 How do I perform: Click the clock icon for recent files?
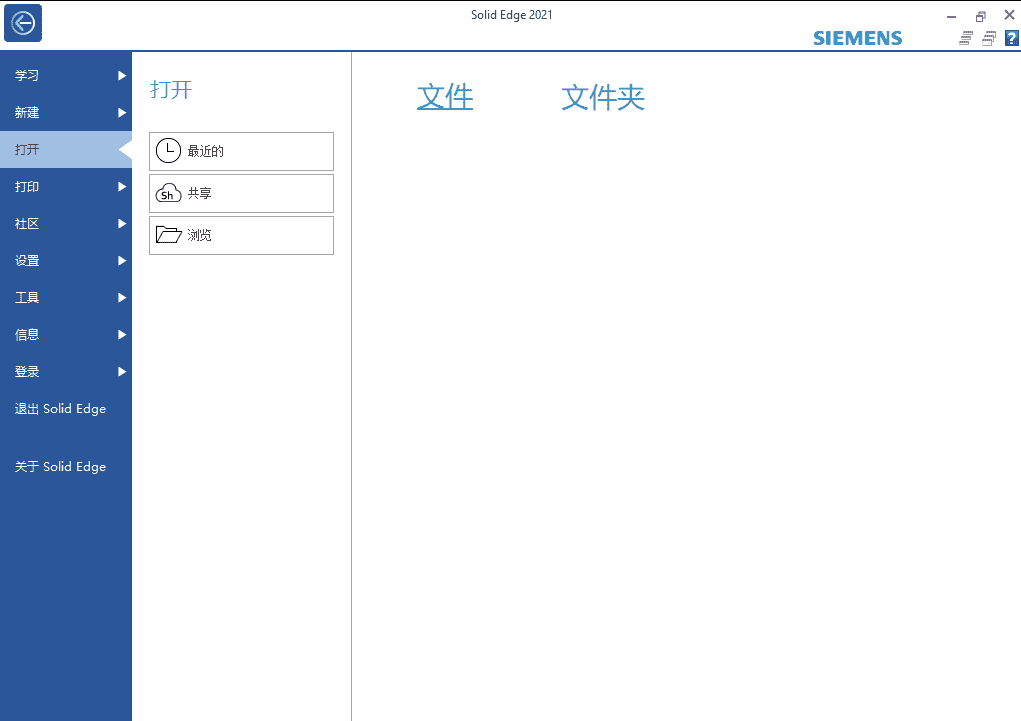[168, 151]
